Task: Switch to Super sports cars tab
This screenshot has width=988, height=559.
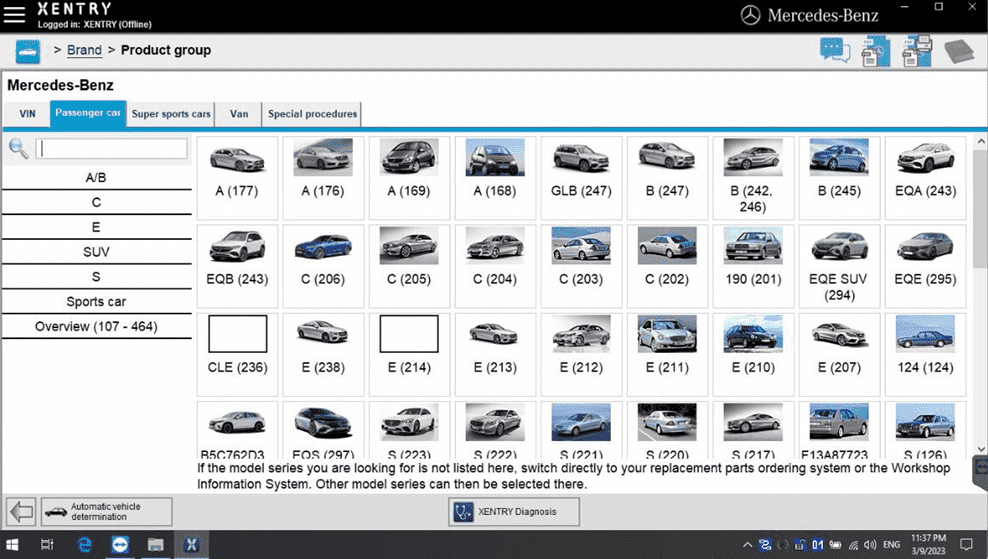Action: coord(171,114)
